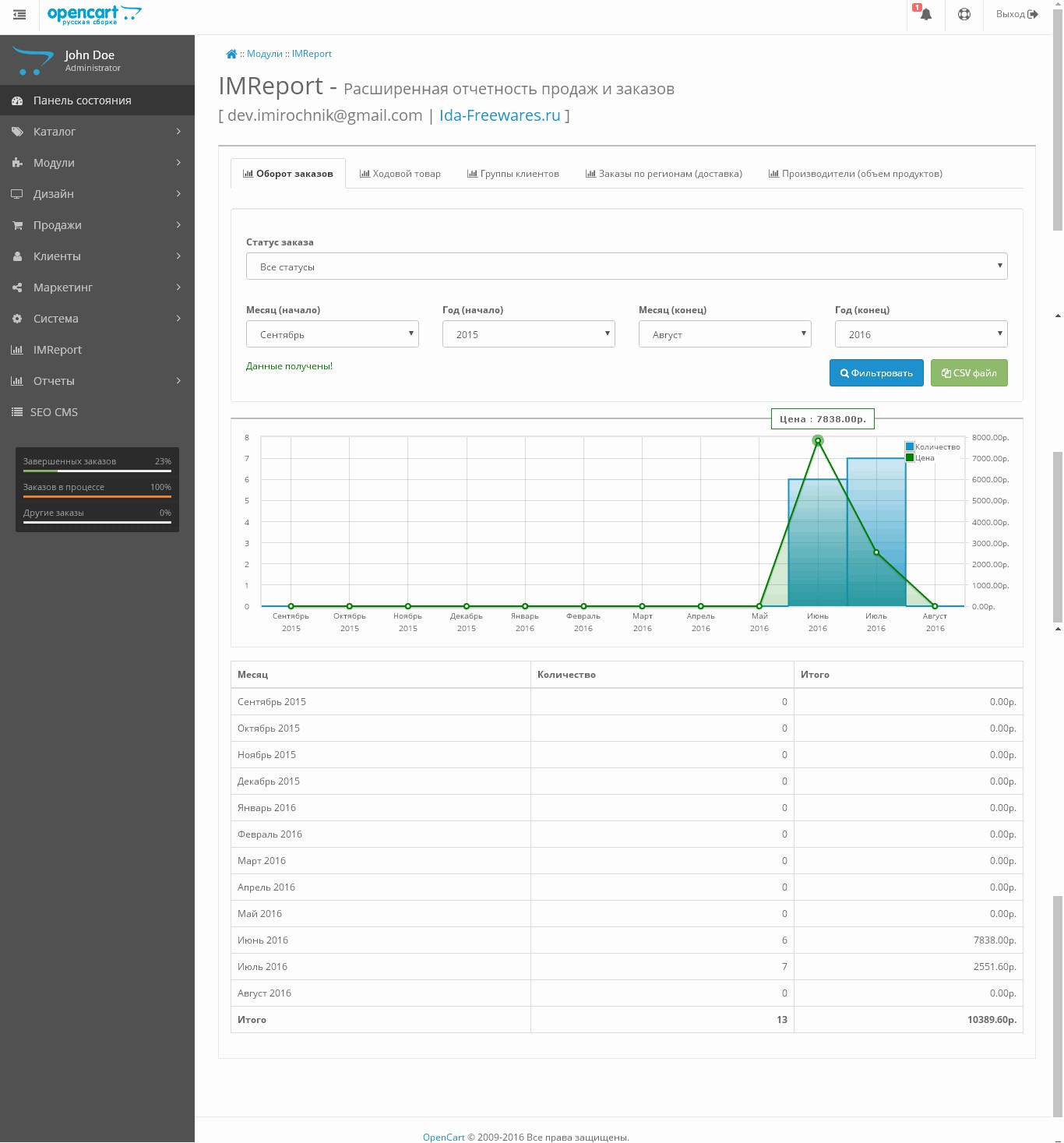Open Производители (объем продуктов) tab
Screen dimensions: 1064x1143
tap(855, 174)
